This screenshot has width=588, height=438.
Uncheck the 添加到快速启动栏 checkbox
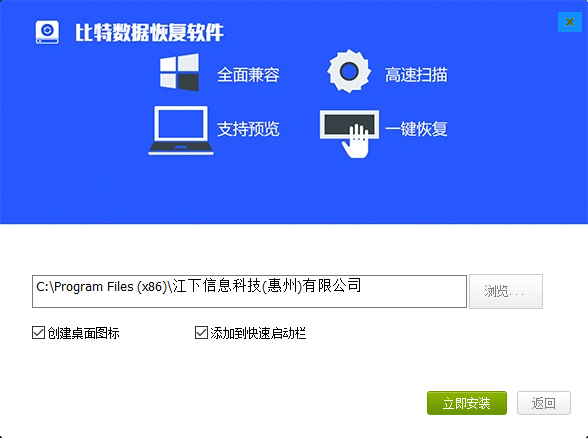(x=201, y=333)
